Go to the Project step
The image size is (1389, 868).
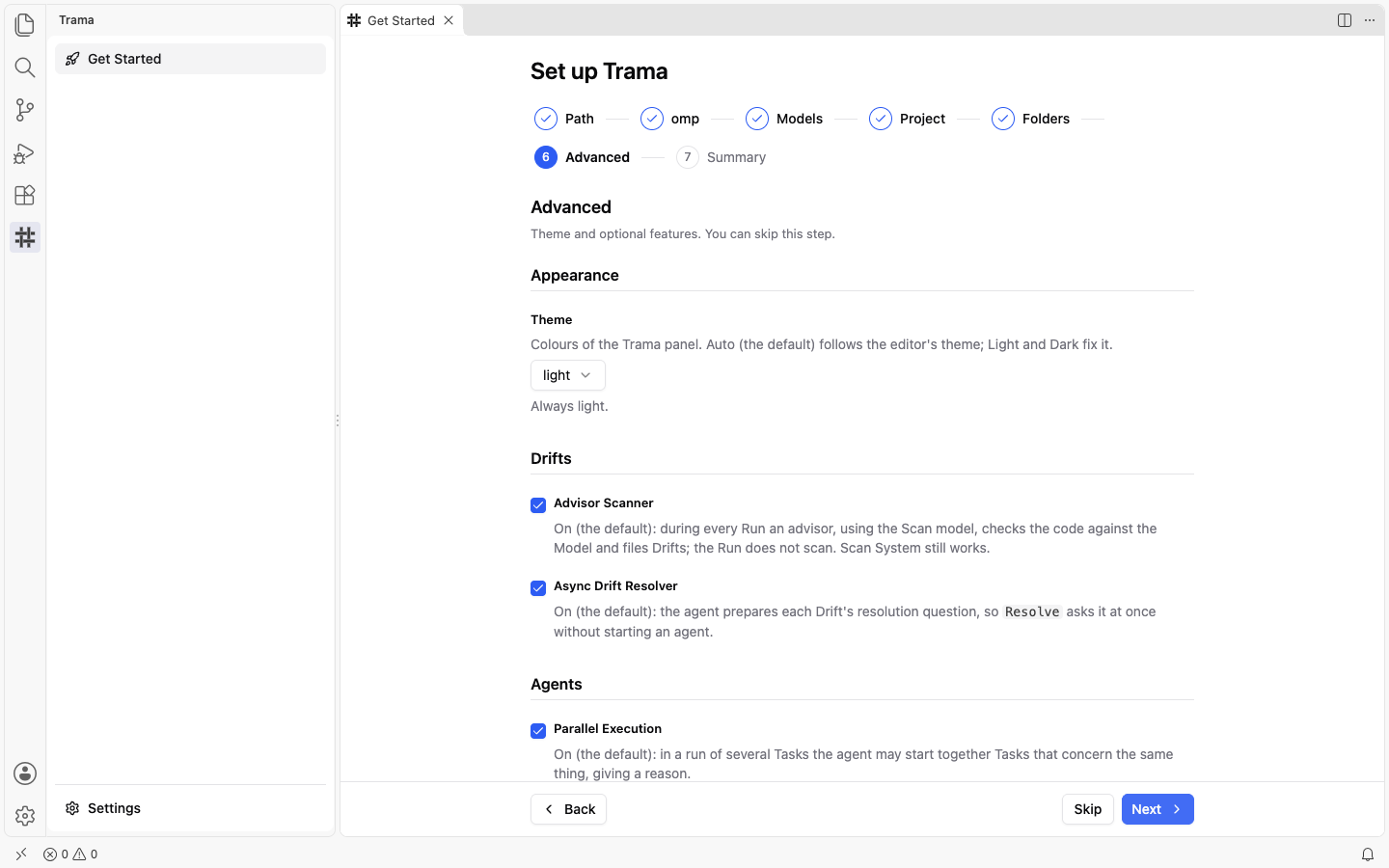pyautogui.click(x=908, y=119)
